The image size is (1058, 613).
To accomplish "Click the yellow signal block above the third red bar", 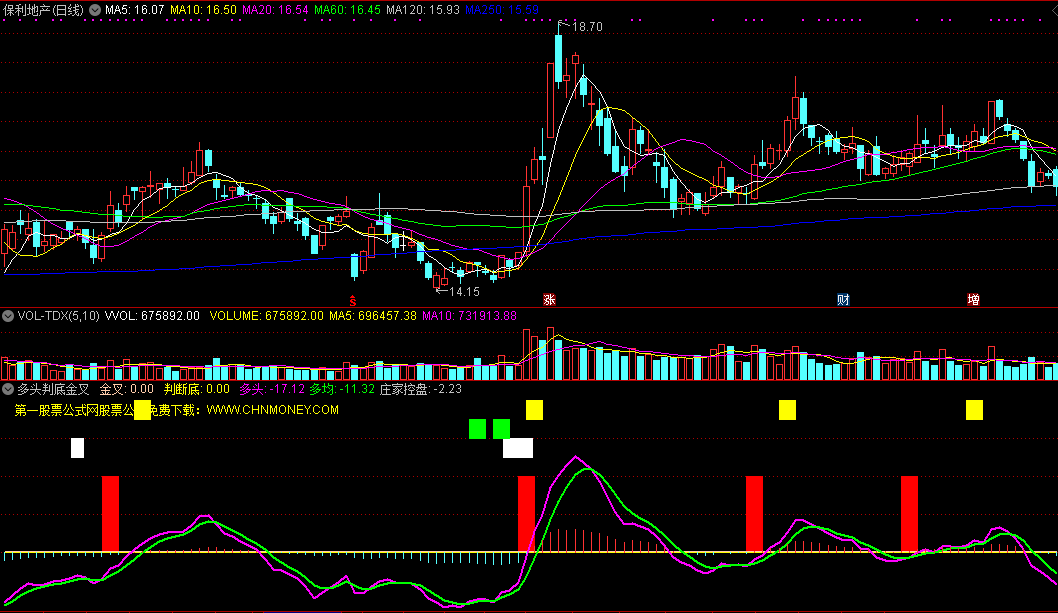I will tap(787, 410).
